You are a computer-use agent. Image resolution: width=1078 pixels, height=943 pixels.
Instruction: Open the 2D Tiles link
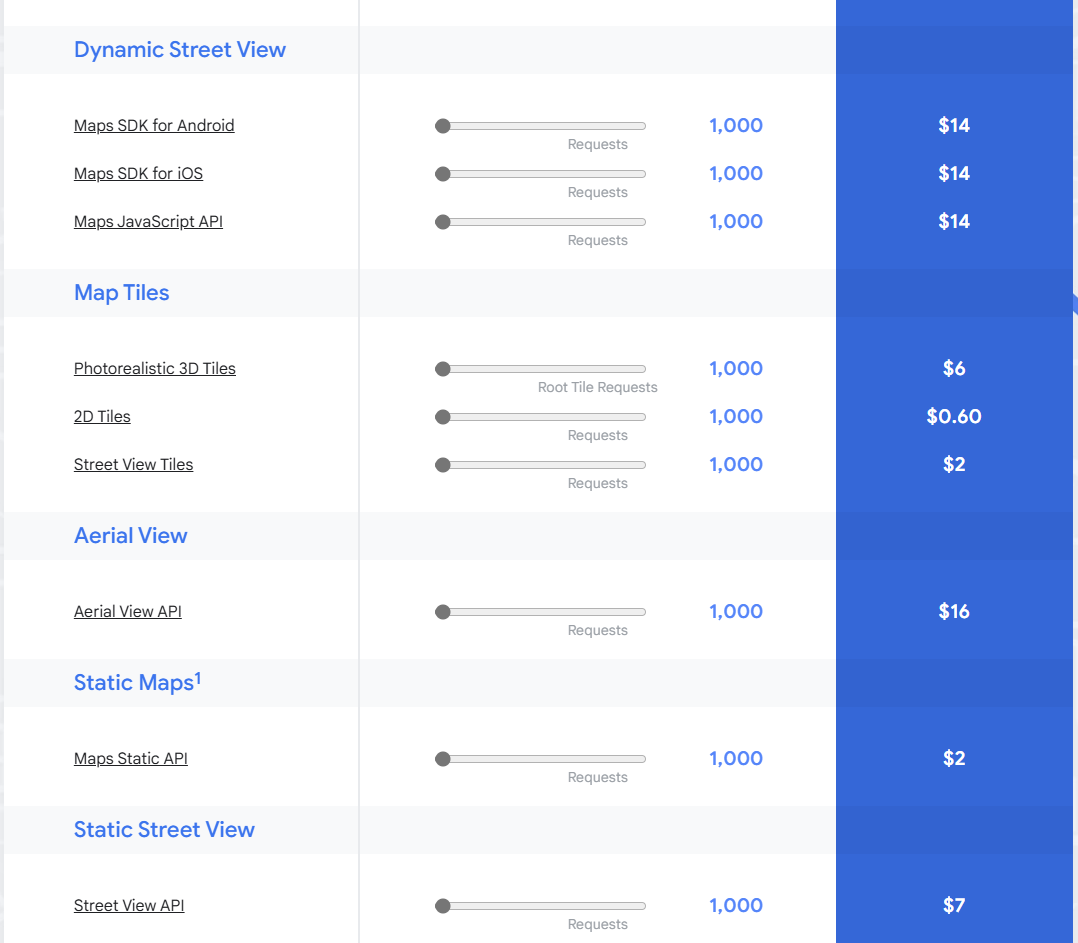(x=101, y=416)
